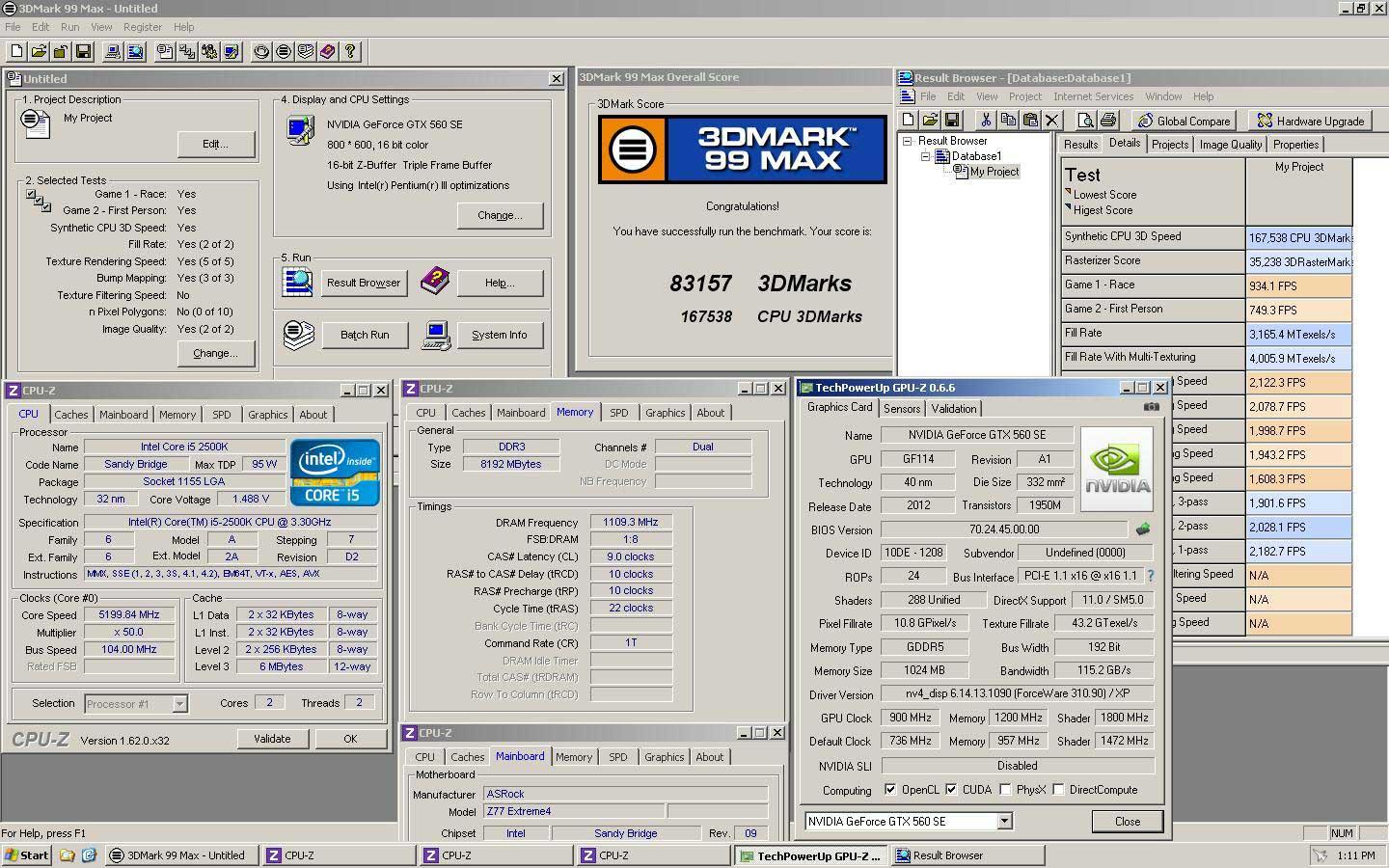Click the Bus Interface question mark in GPU-Z
Screen dimensions: 1389x868
[x=1150, y=576]
